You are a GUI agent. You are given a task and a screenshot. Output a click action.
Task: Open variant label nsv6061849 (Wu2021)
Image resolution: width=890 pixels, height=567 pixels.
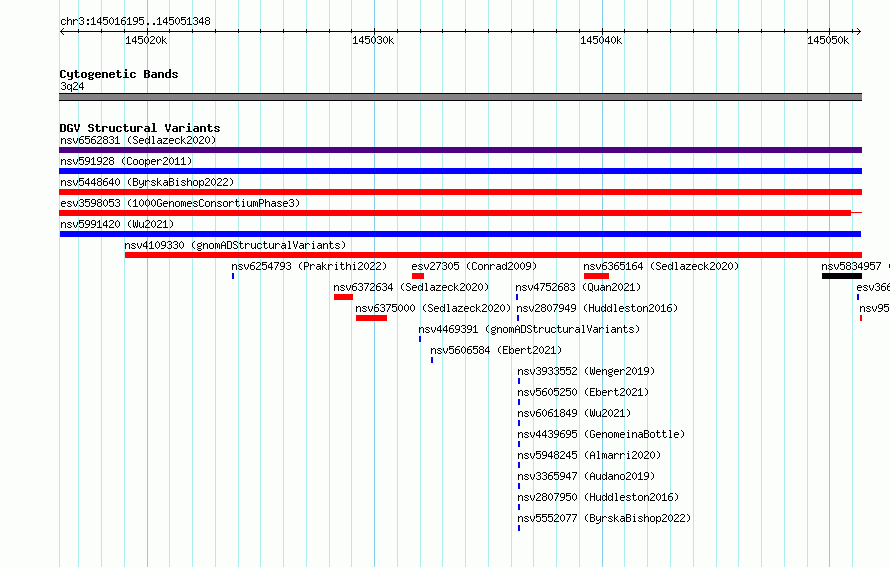click(x=574, y=413)
